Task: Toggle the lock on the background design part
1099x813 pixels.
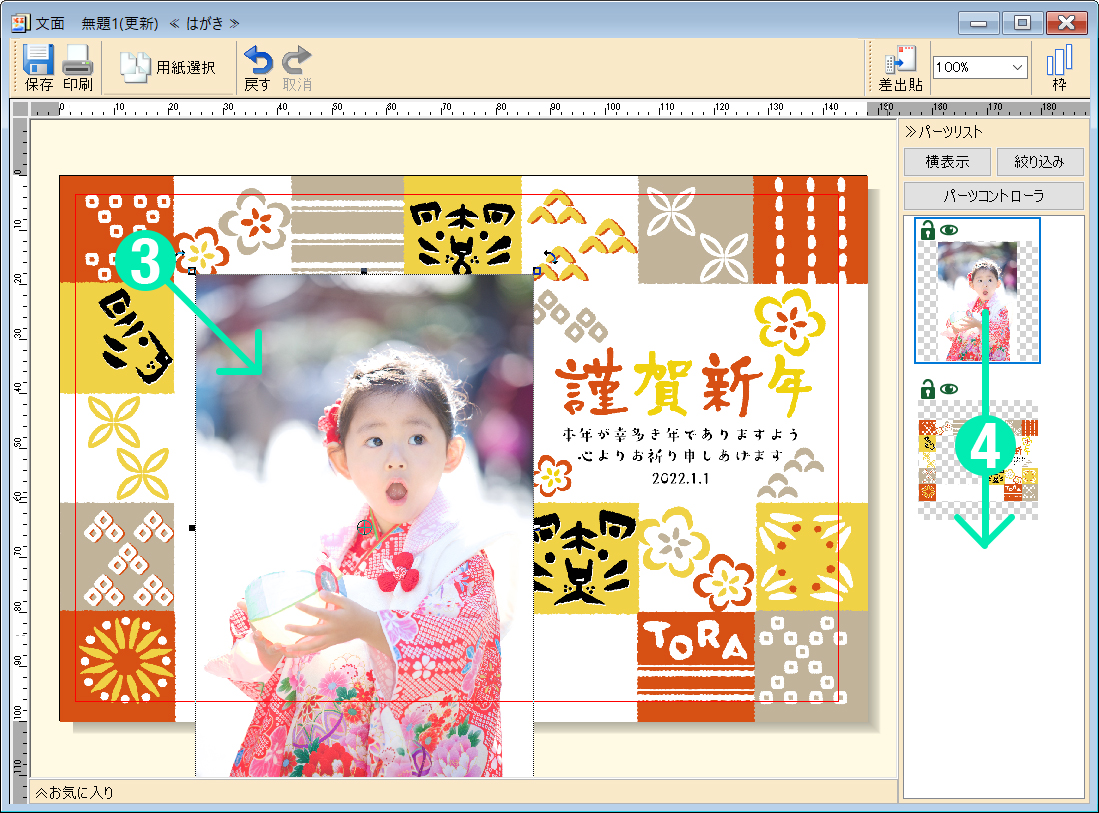Action: tap(927, 389)
